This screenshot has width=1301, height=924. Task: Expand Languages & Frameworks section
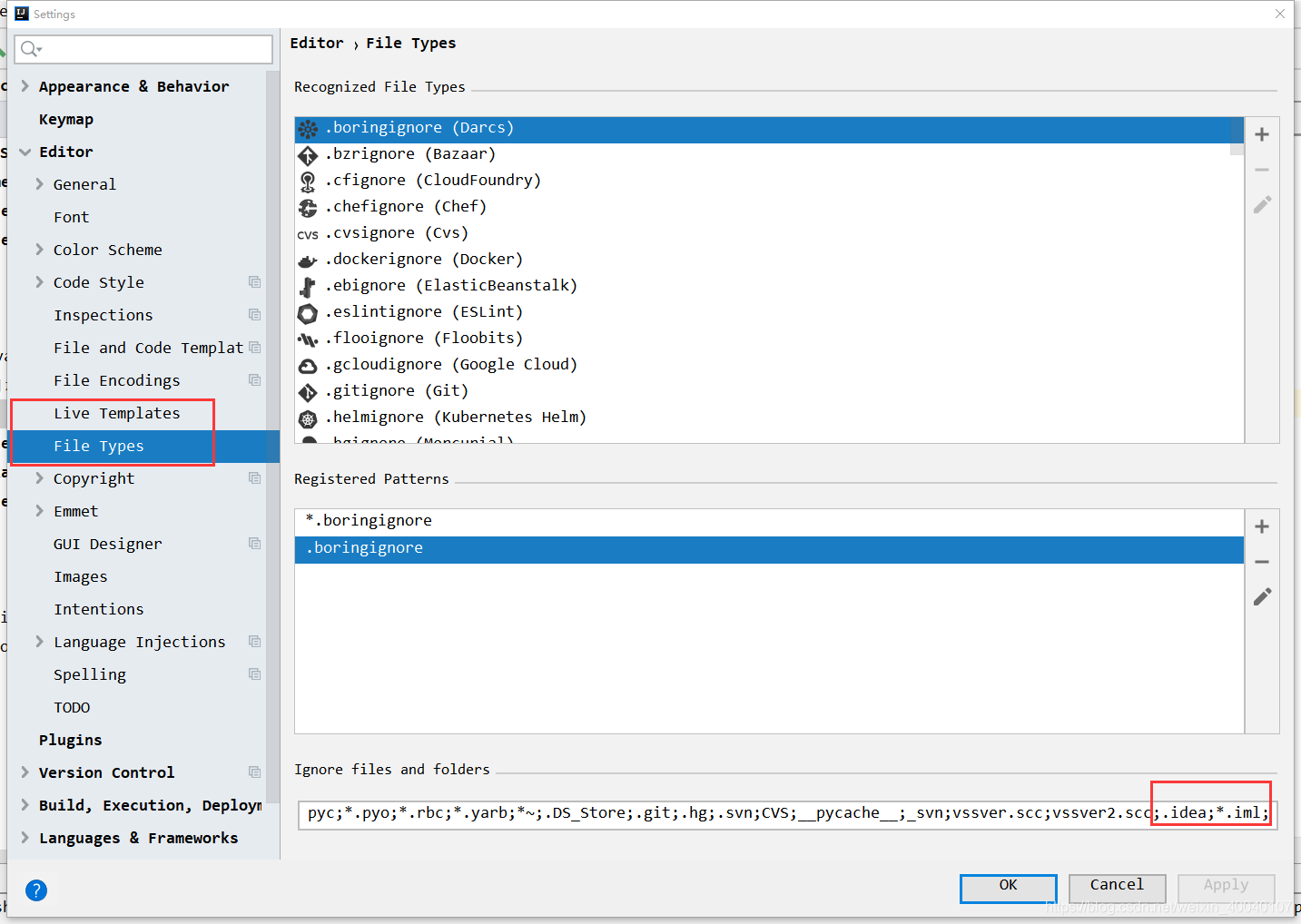pyautogui.click(x=25, y=838)
